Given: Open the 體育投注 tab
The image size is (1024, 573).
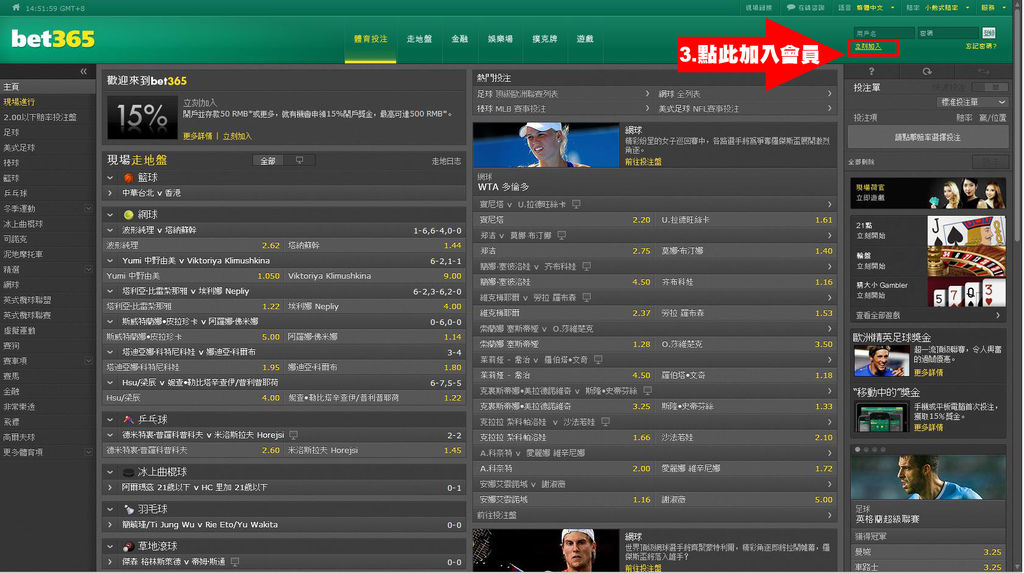Looking at the screenshot, I should tap(370, 39).
